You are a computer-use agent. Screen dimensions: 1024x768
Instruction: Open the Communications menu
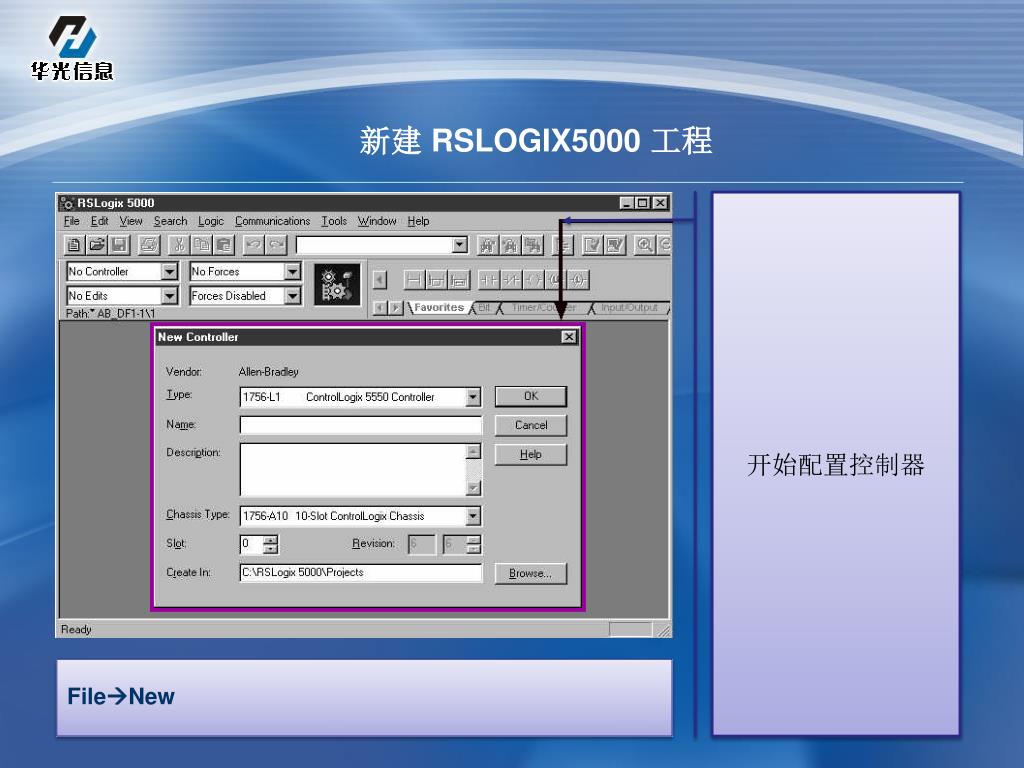coord(272,221)
